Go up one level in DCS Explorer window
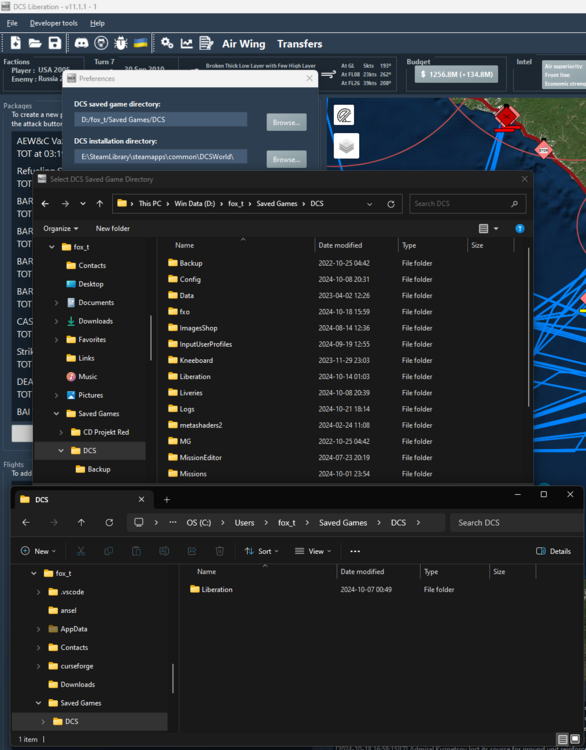 [x=81, y=522]
